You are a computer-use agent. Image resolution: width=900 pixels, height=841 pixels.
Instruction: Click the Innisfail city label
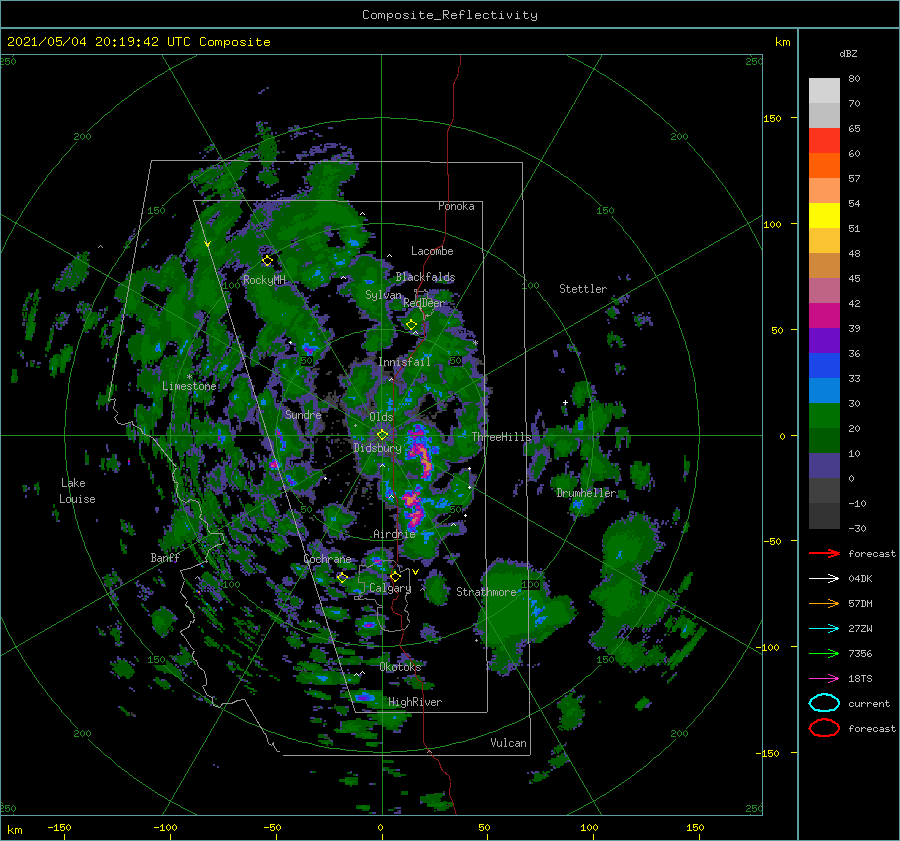(404, 362)
